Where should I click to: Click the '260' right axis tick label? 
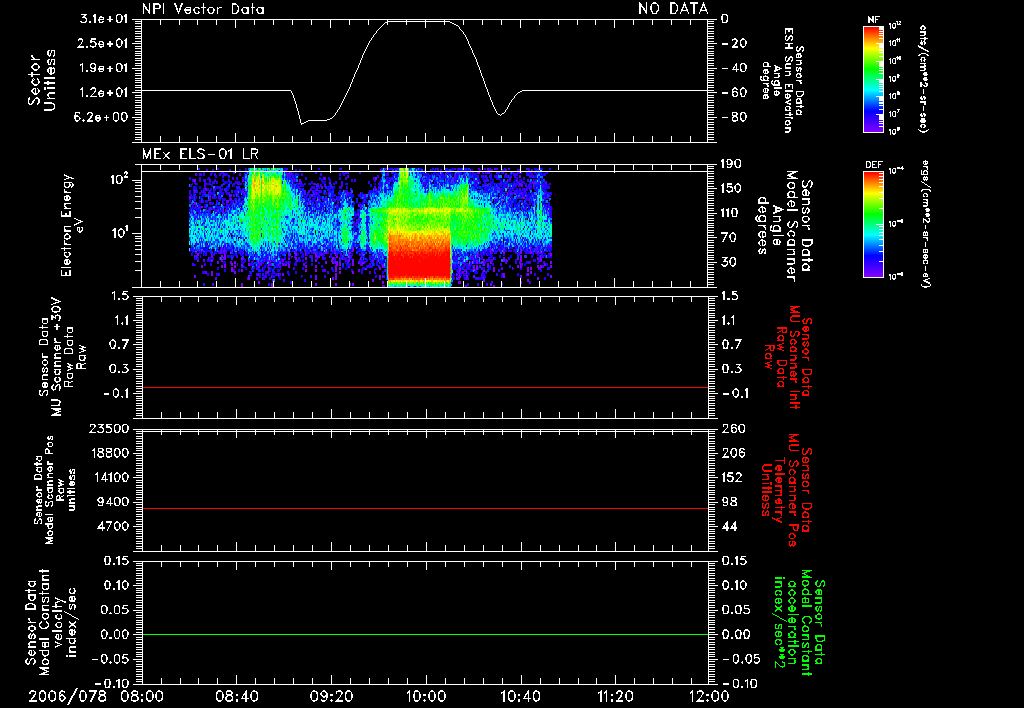point(733,428)
